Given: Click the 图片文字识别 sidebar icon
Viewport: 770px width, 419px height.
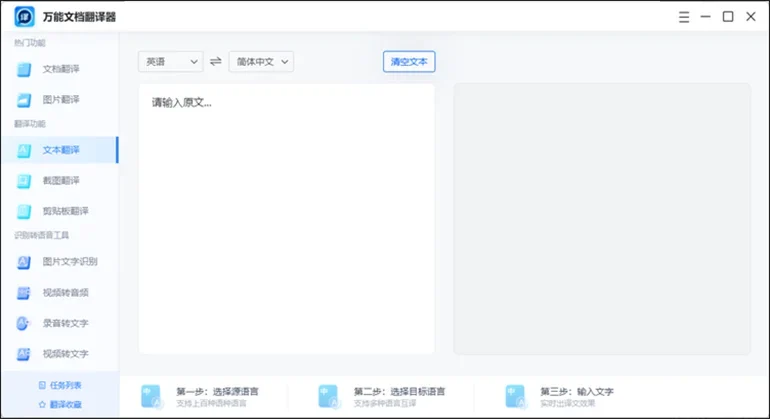Looking at the screenshot, I should tap(24, 262).
